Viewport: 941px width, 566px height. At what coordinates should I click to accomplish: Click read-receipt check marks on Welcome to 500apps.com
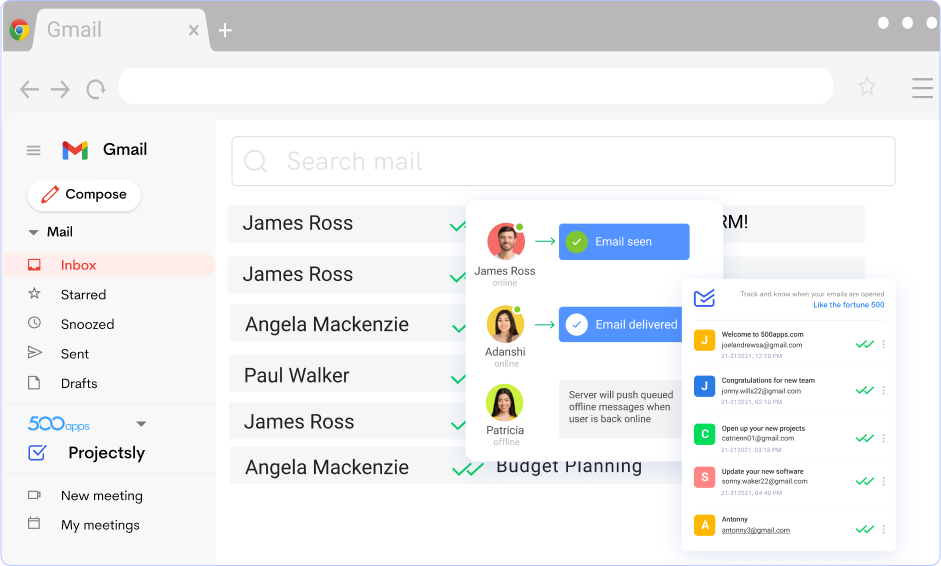pos(865,345)
